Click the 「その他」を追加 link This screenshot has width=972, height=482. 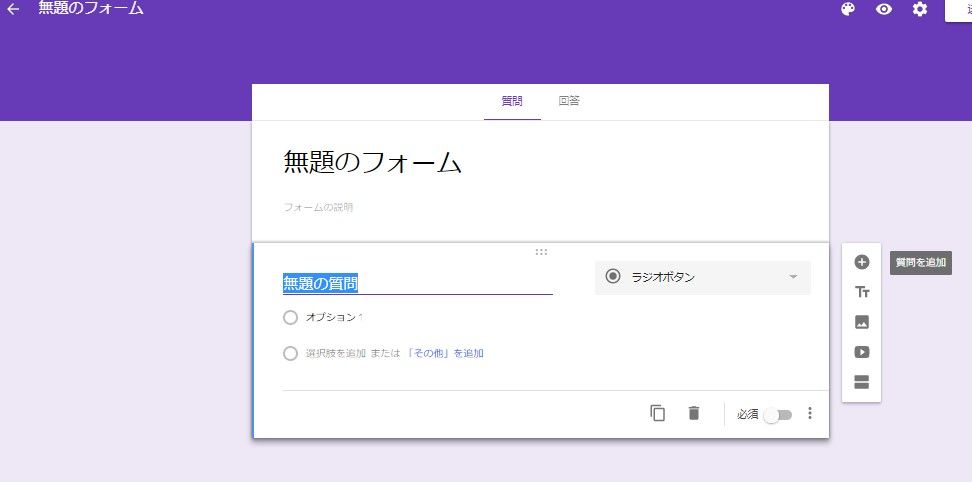pyautogui.click(x=445, y=353)
